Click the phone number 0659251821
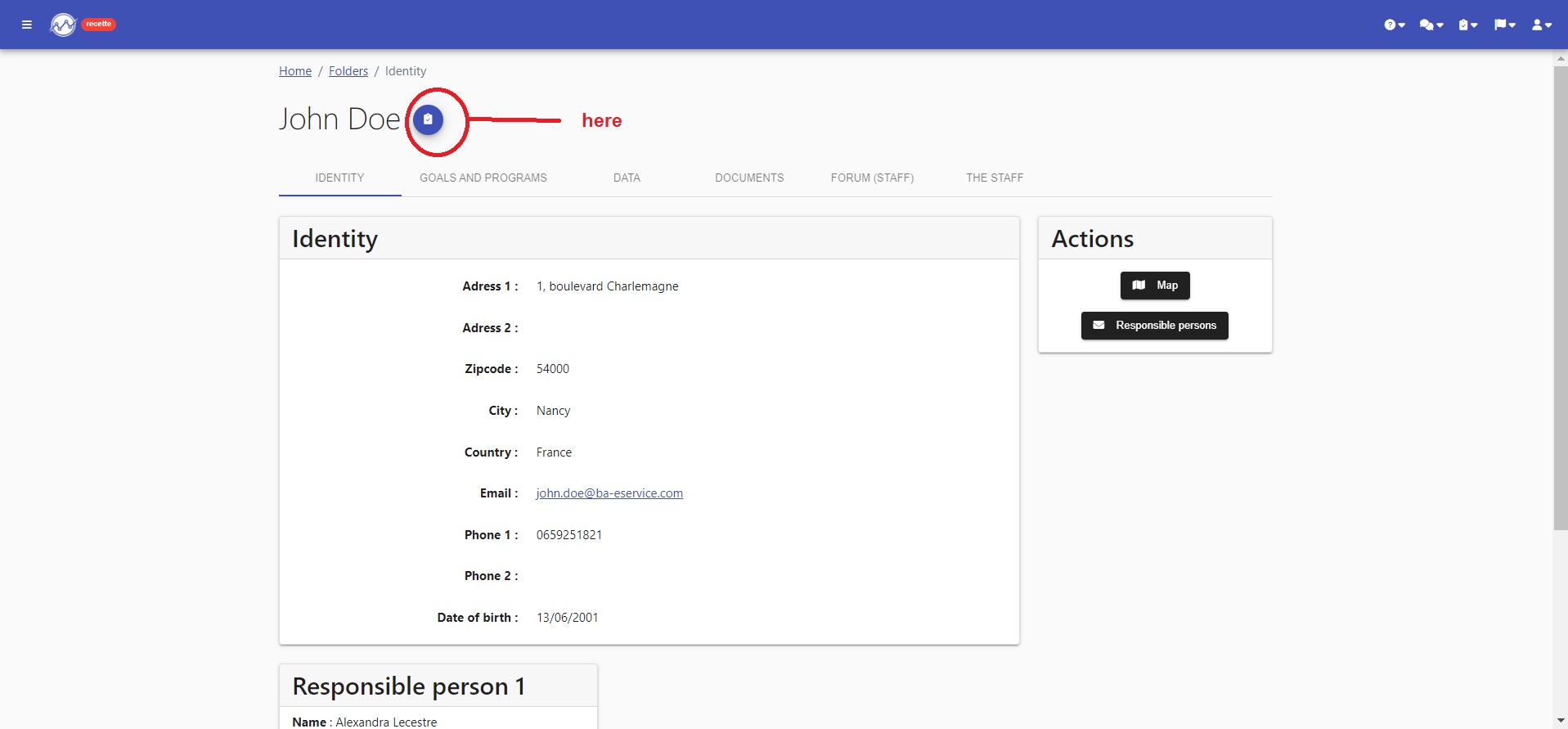Screen dimensions: 1568x729 coord(569,535)
